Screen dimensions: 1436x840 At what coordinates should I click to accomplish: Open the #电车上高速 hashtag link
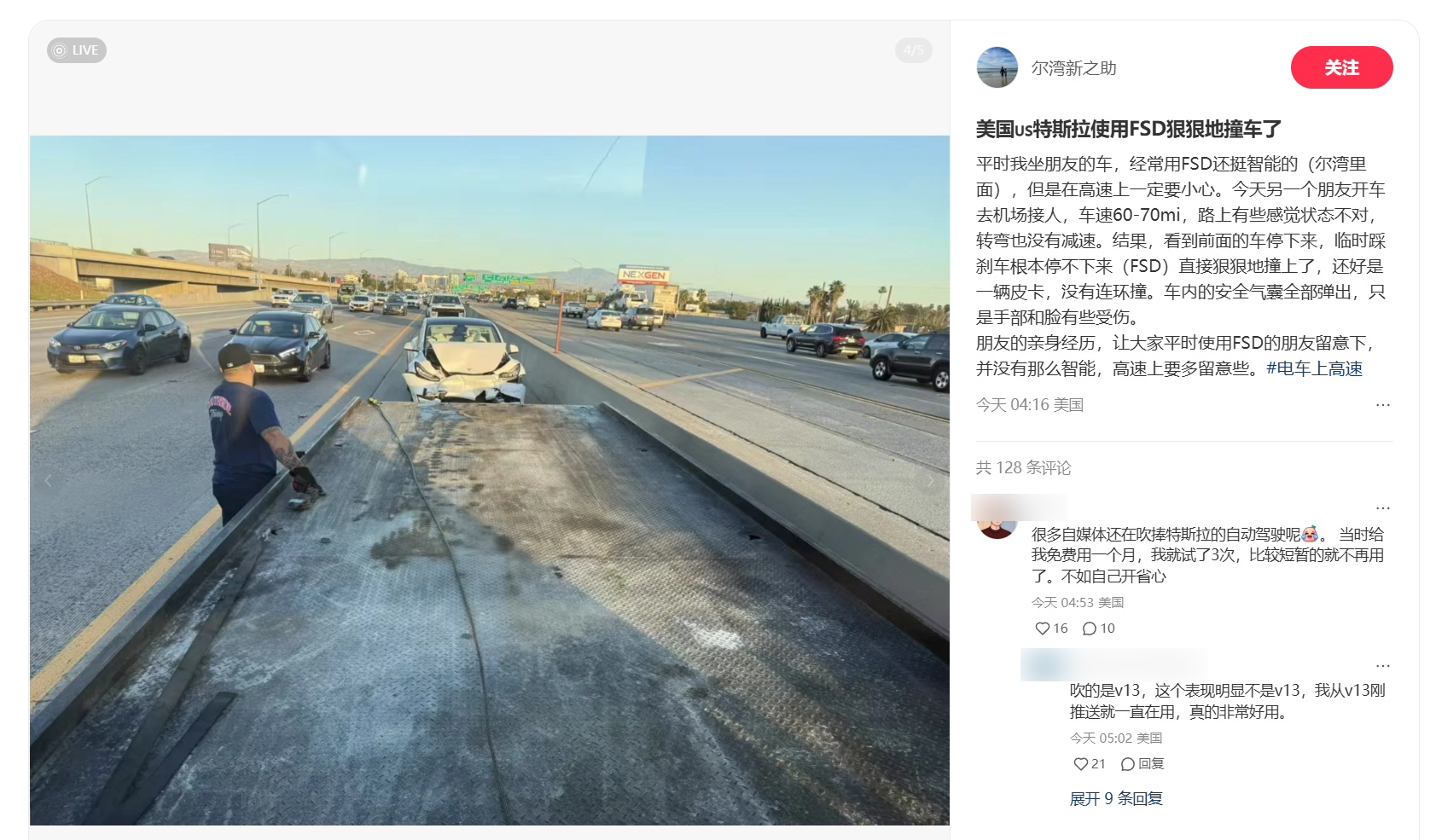(x=1314, y=368)
